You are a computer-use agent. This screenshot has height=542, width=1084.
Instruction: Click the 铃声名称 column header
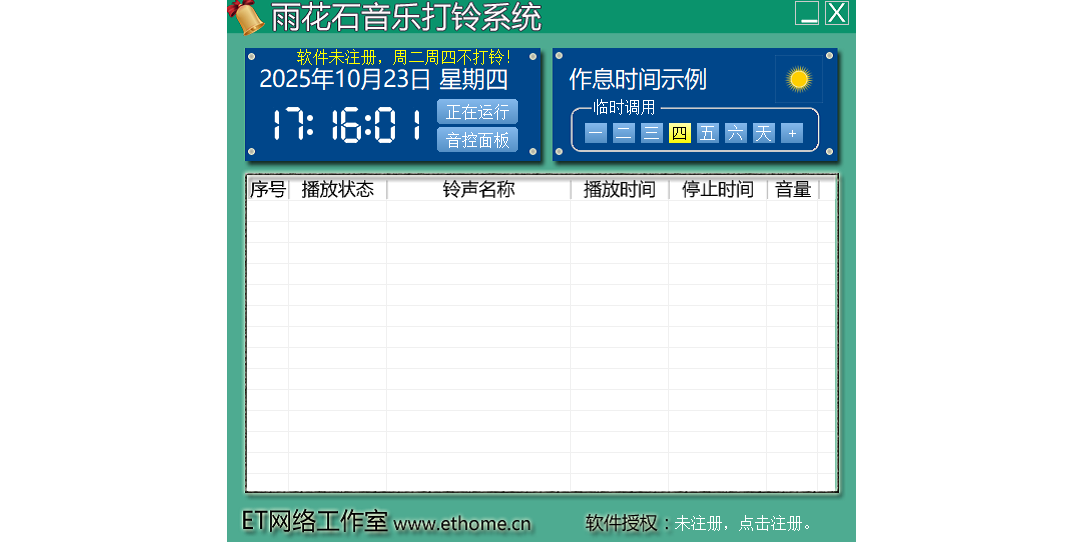pos(478,190)
